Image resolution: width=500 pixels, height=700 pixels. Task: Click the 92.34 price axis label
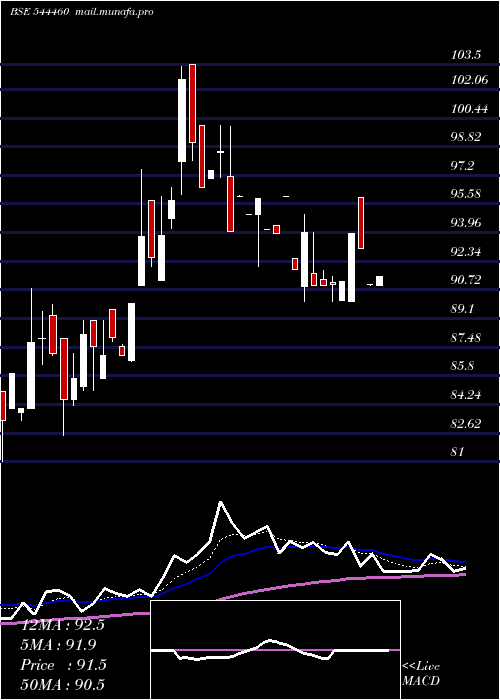[466, 252]
